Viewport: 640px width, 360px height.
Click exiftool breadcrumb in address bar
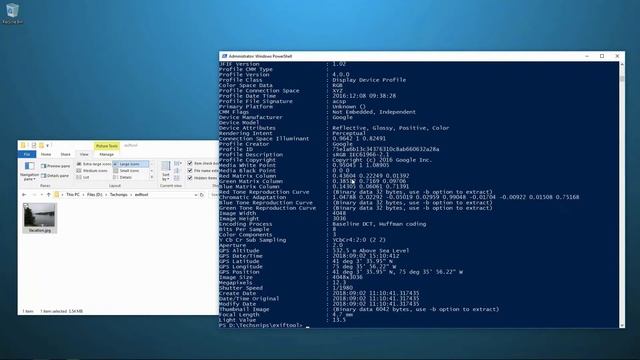point(141,195)
